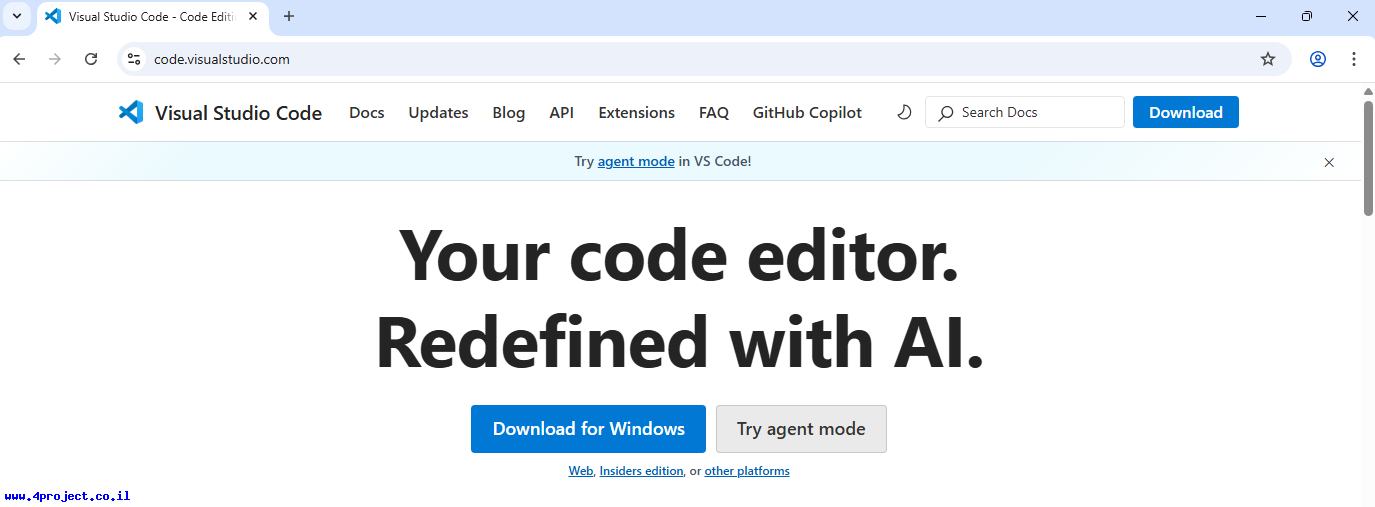
Task: Click the Search Docs input field
Action: [x=1025, y=112]
